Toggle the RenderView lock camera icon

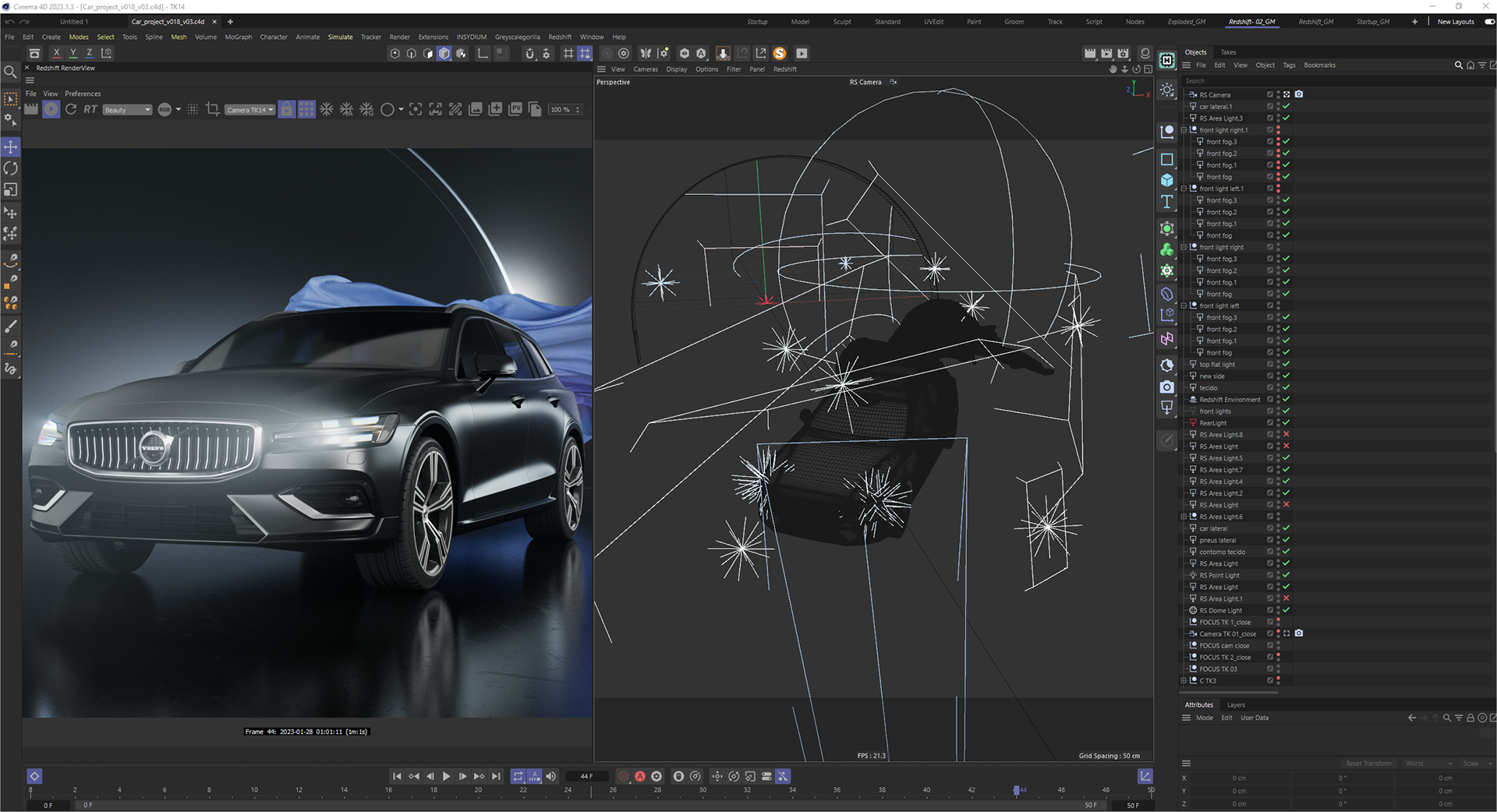click(287, 110)
